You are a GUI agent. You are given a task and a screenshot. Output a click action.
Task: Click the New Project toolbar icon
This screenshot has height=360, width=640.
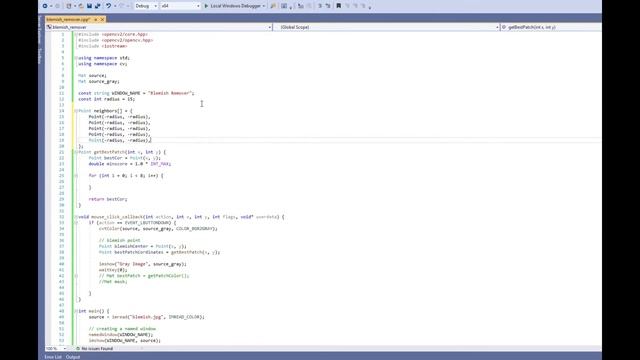[69, 6]
